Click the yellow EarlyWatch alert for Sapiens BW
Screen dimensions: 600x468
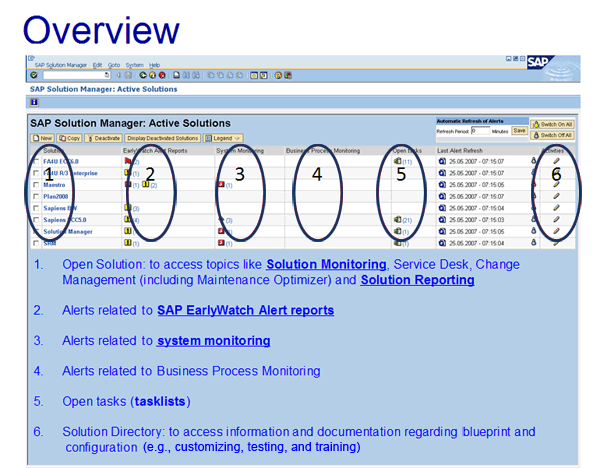tap(127, 208)
